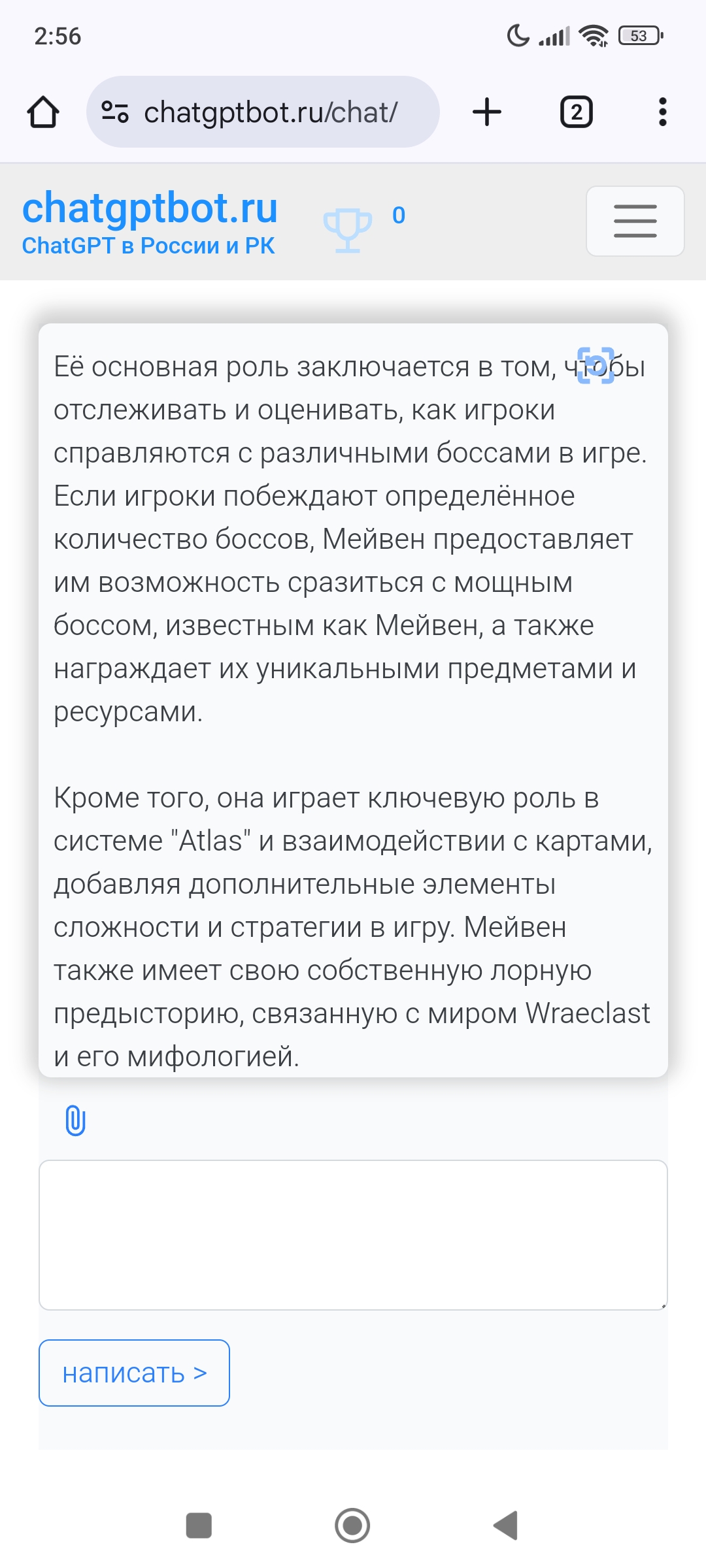Open the chatgptbot.ru logo link
The image size is (706, 1568).
click(150, 208)
